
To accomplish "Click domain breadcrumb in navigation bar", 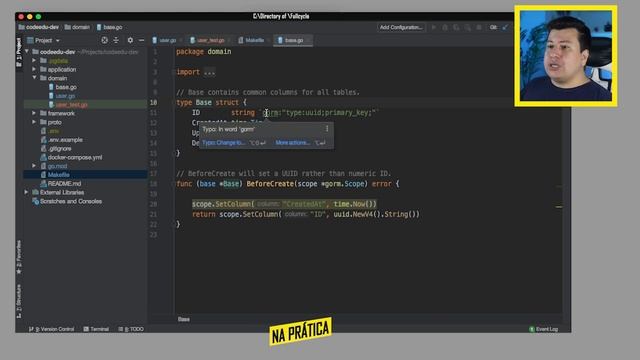I will point(77,27).
